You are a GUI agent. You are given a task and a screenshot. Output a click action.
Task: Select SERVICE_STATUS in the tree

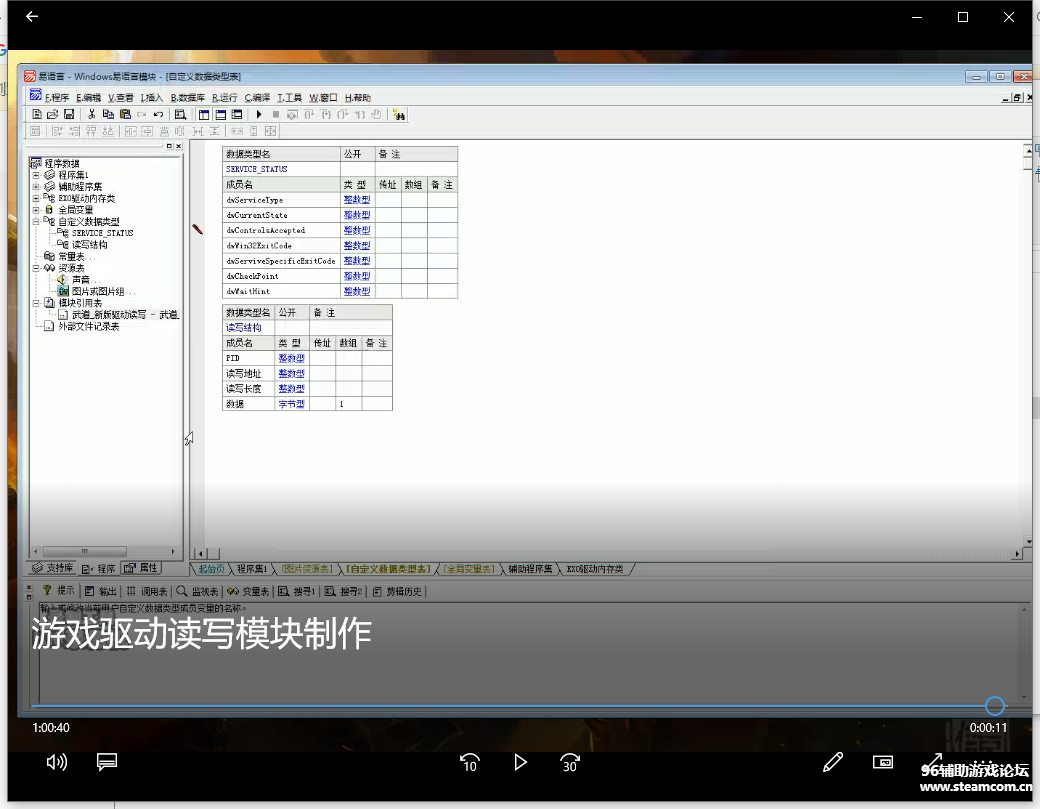(x=102, y=233)
